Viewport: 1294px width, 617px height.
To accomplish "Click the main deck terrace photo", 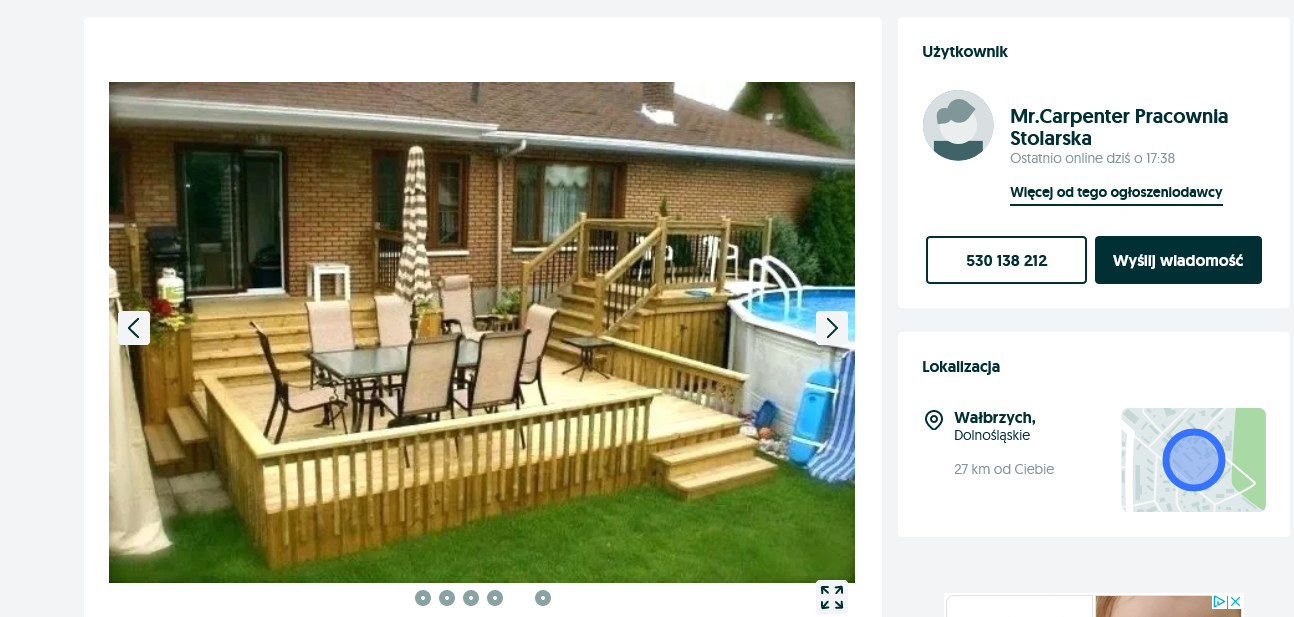I will pos(482,332).
